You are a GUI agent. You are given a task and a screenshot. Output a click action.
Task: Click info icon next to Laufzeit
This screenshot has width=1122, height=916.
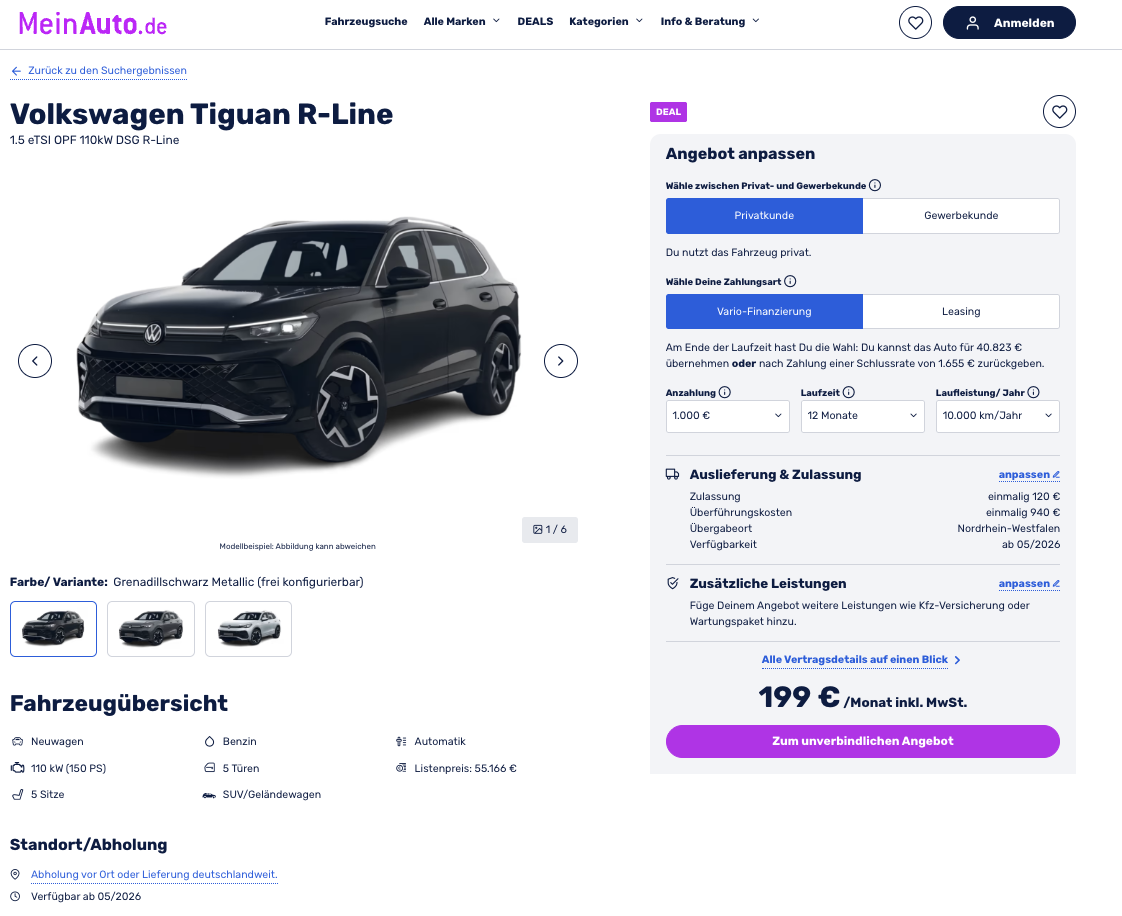(849, 392)
